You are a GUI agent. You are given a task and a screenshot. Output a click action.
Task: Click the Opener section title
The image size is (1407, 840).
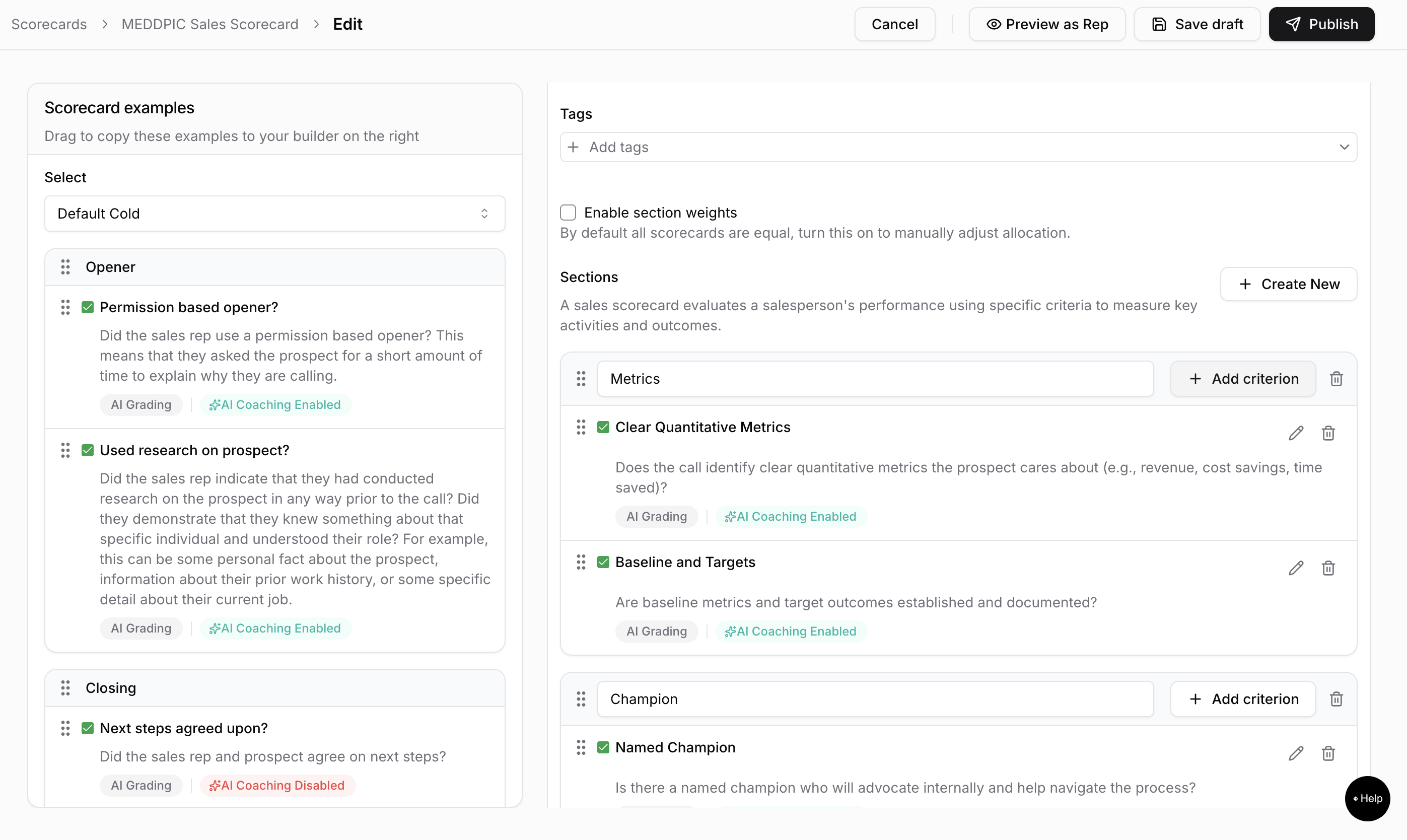[110, 266]
